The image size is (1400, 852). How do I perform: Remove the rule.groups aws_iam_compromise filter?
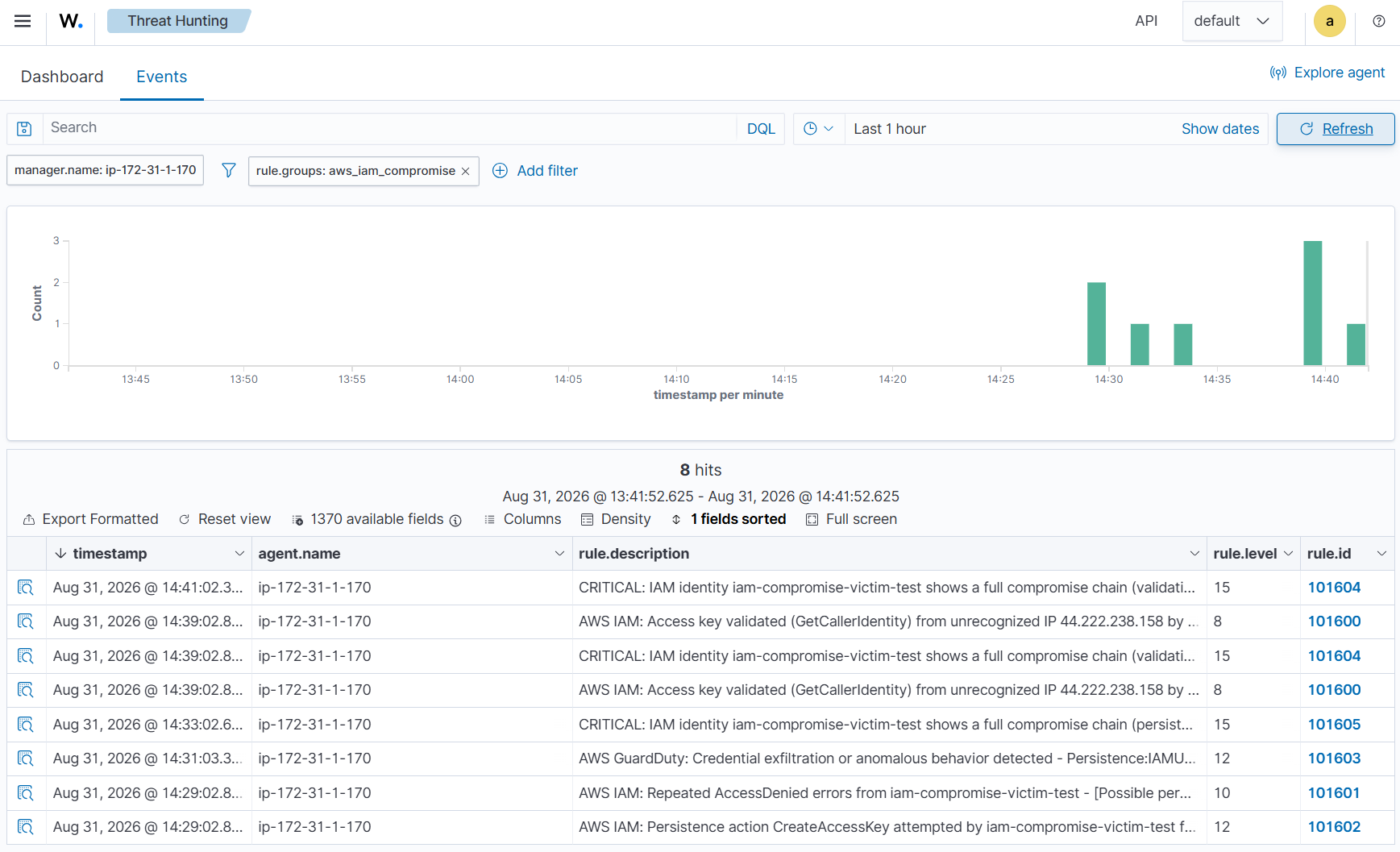465,171
